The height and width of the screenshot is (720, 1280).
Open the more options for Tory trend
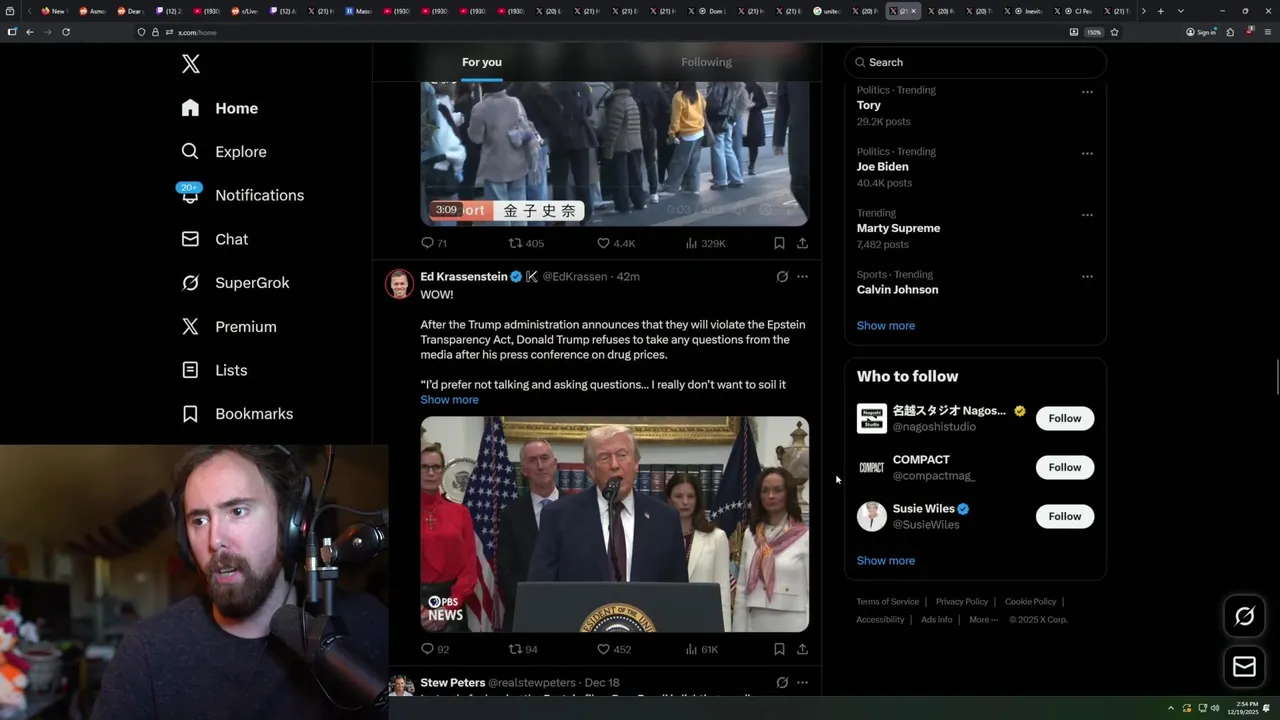coord(1087,92)
